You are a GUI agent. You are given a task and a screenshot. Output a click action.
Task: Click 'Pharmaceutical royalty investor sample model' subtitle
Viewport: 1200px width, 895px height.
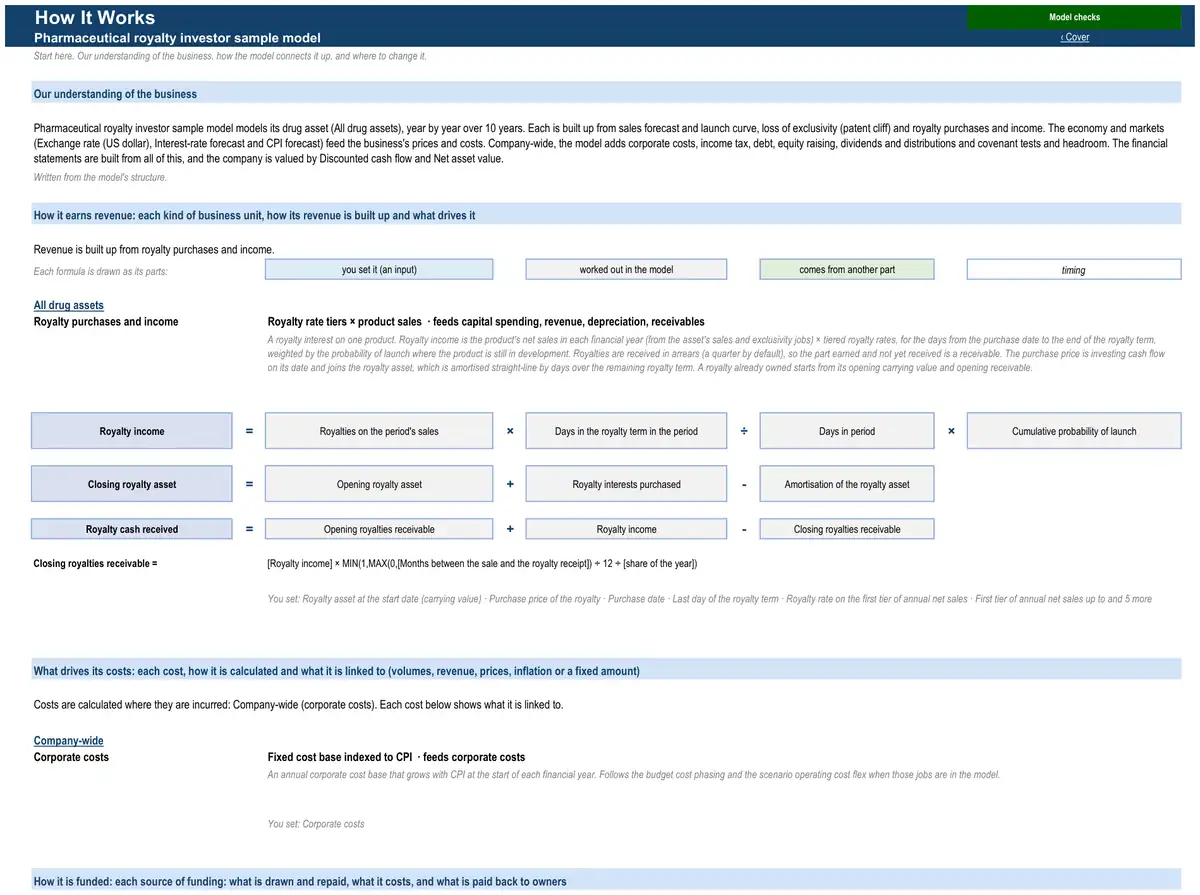click(178, 37)
